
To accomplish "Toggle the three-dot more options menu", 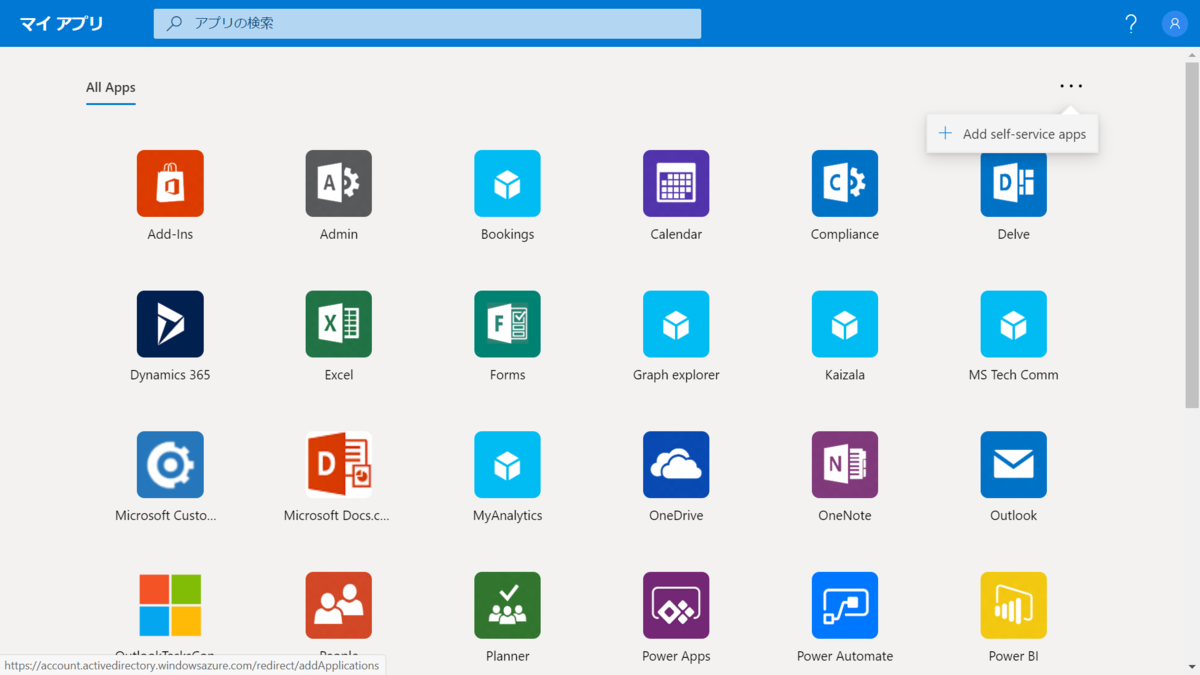I will [x=1071, y=86].
